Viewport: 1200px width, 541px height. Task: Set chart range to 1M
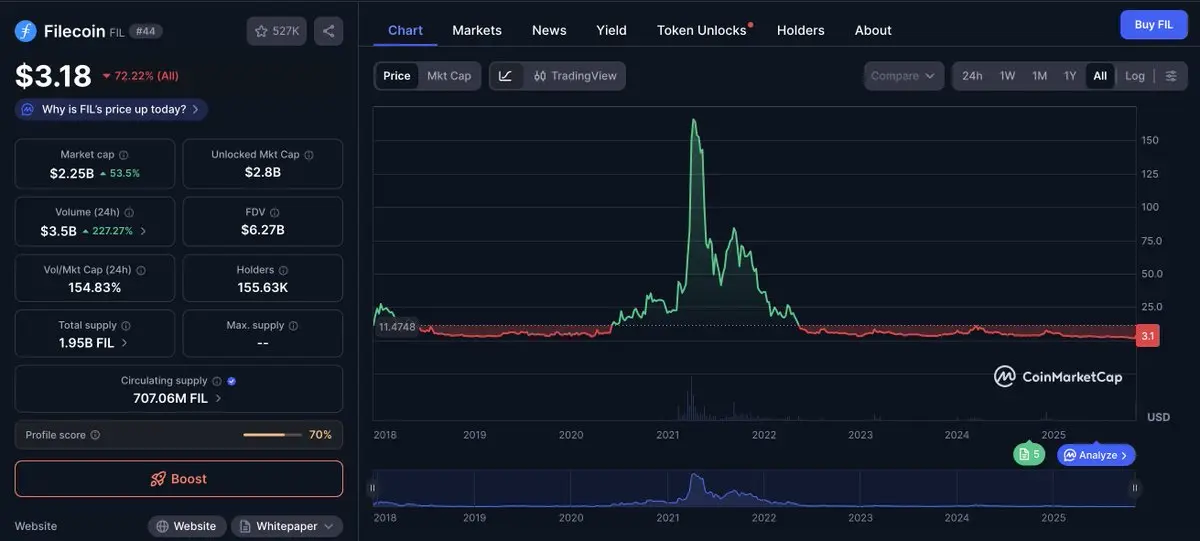coord(1040,76)
